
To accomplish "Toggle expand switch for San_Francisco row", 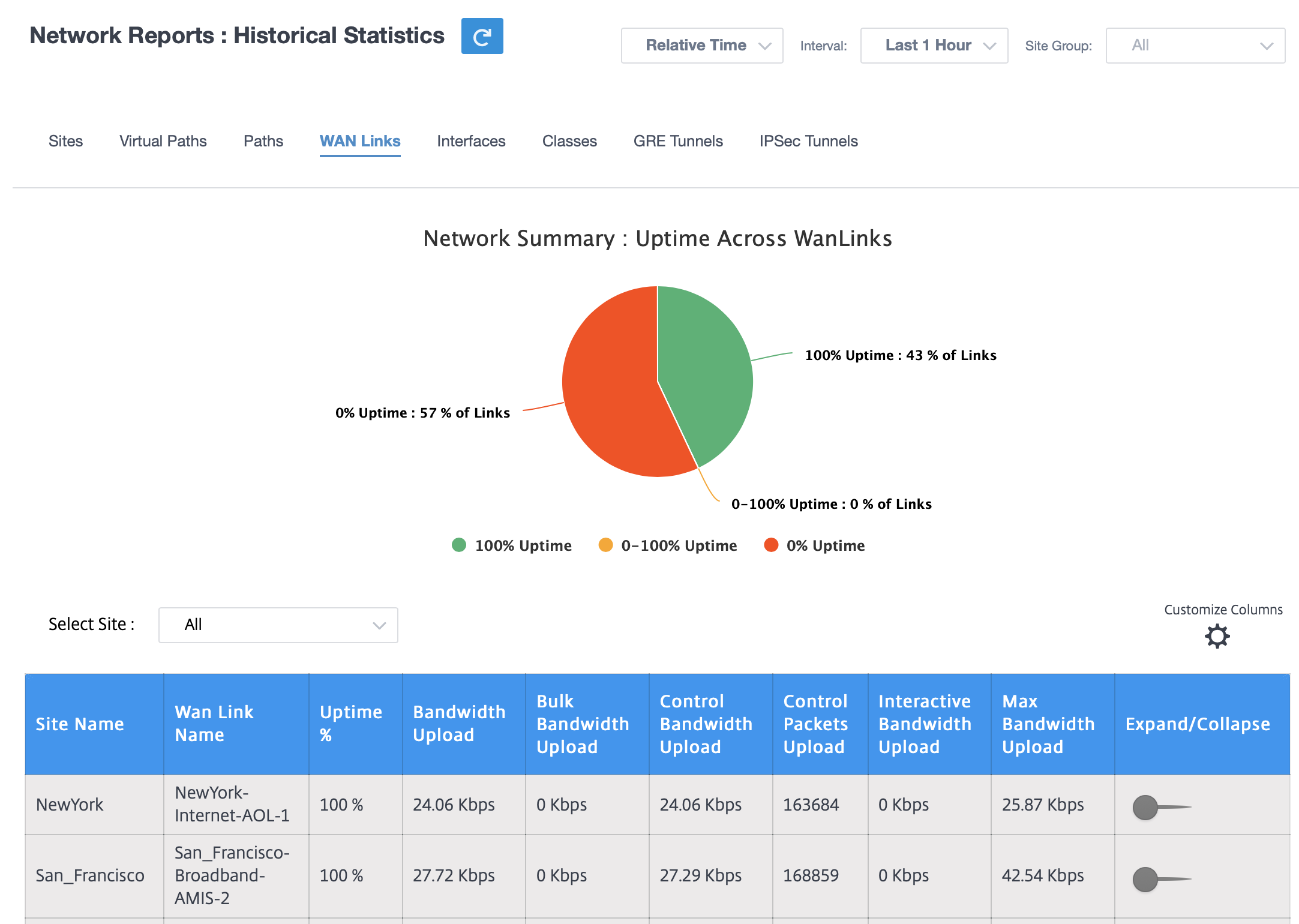I will (1161, 880).
